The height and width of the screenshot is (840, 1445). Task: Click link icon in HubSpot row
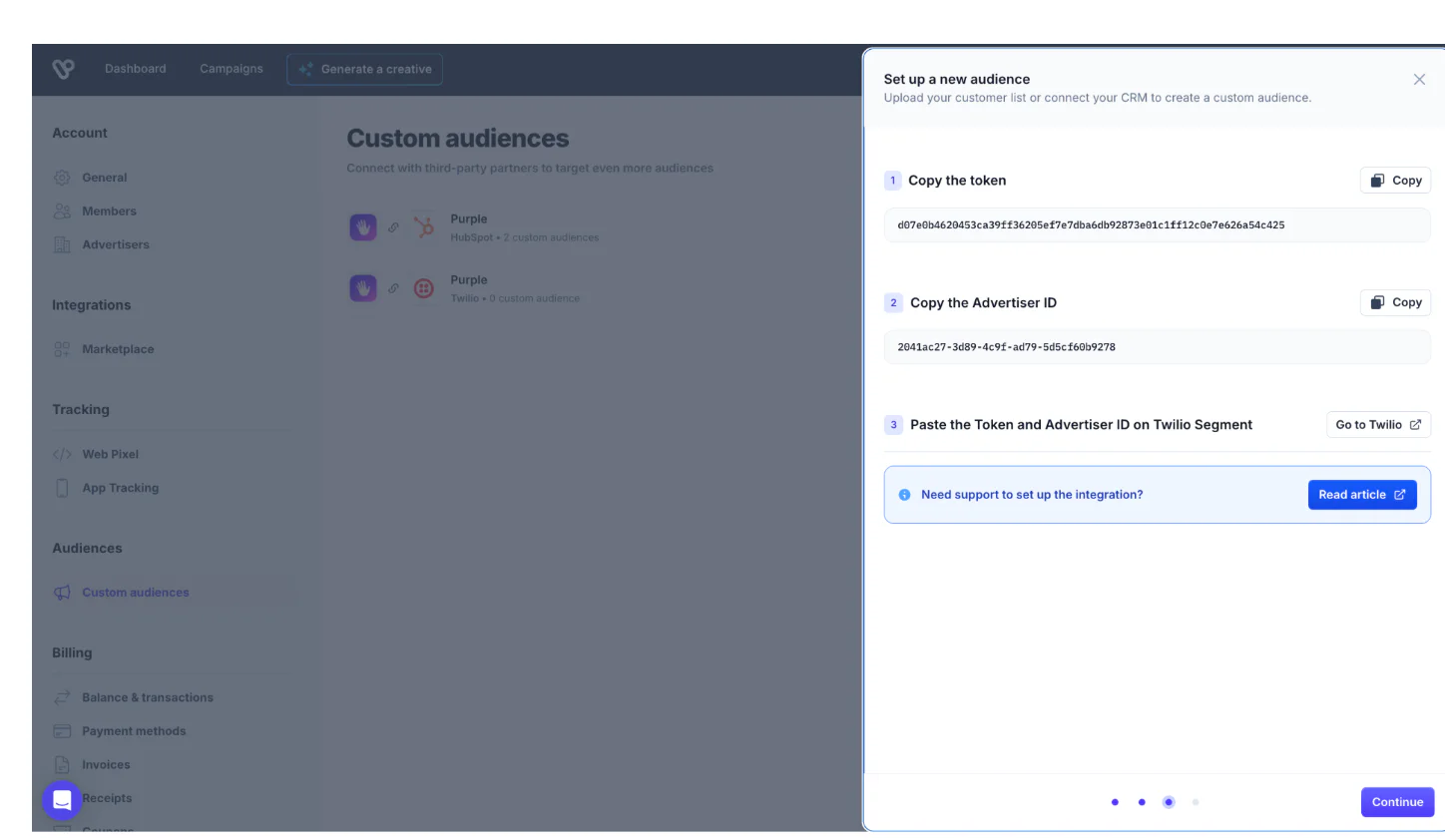click(393, 227)
